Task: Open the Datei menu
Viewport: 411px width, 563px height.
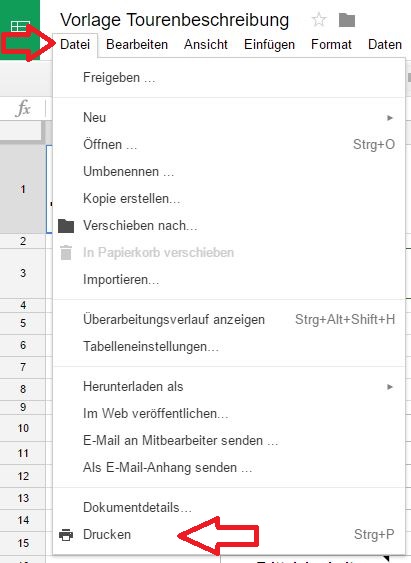Action: 75,45
